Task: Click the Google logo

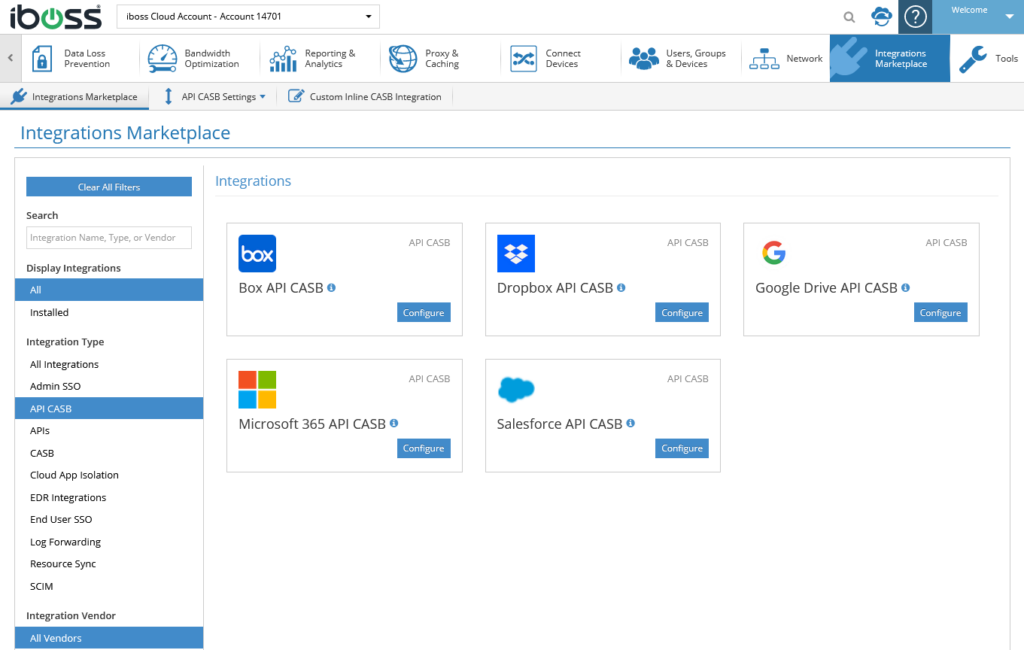Action: tap(774, 253)
